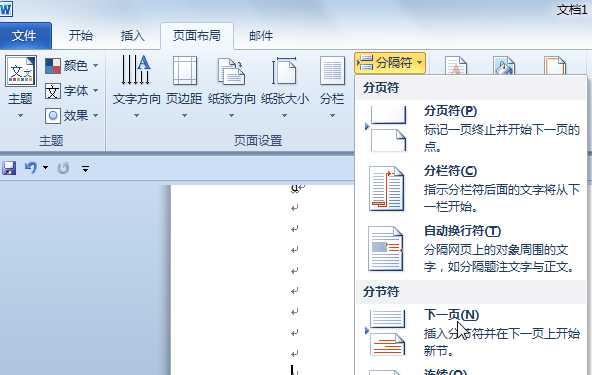Image resolution: width=592 pixels, height=375 pixels.
Task: Switch to the 开始 tab
Action: (80, 35)
